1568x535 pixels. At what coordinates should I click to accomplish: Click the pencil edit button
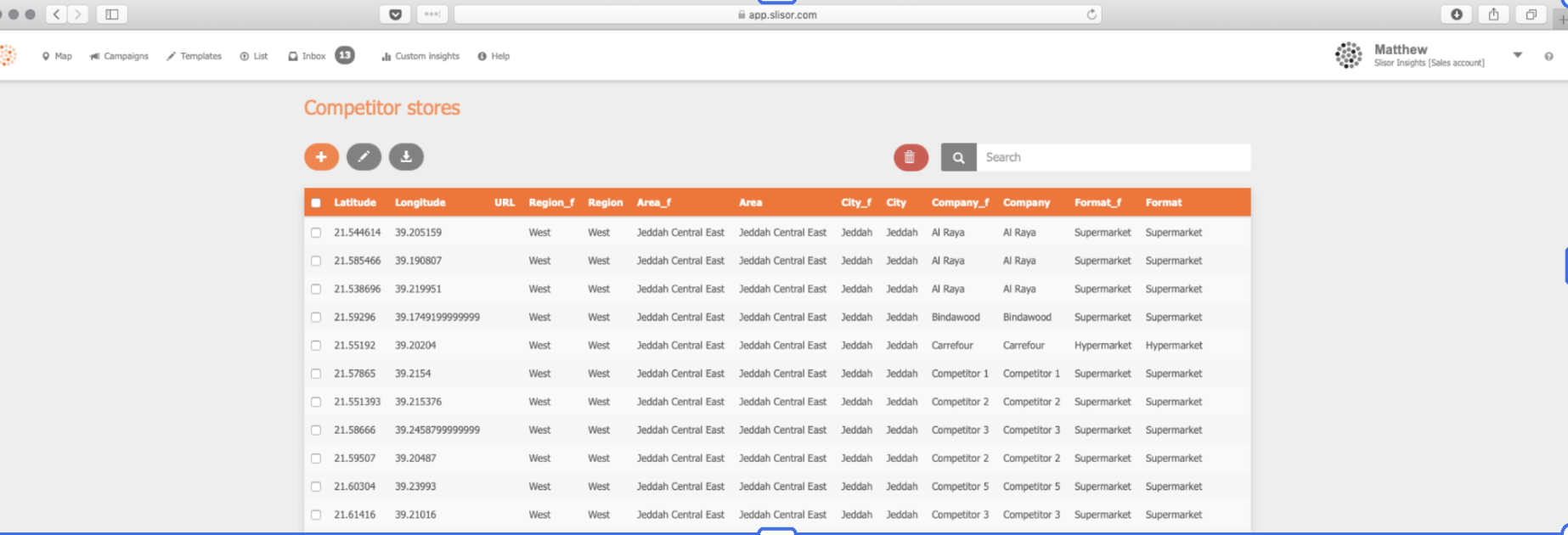click(364, 157)
